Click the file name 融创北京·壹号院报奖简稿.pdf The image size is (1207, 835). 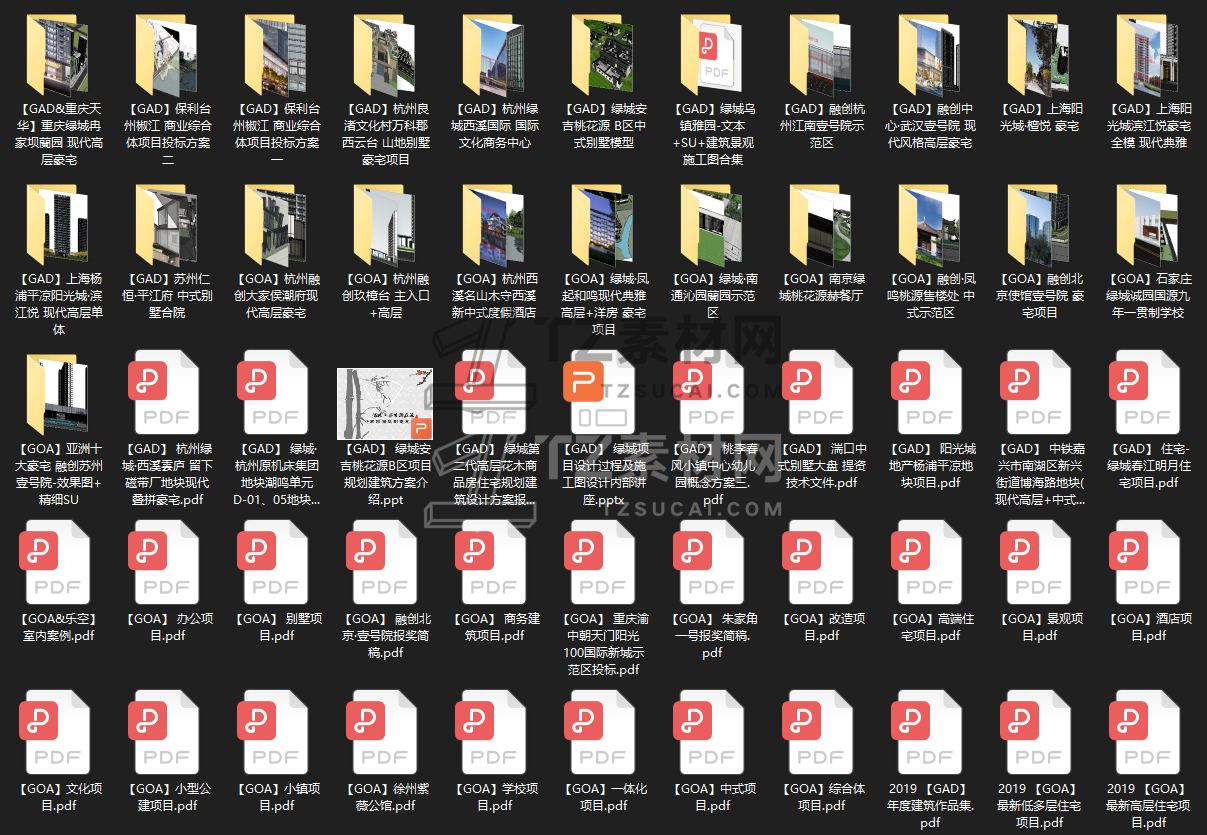pos(386,635)
